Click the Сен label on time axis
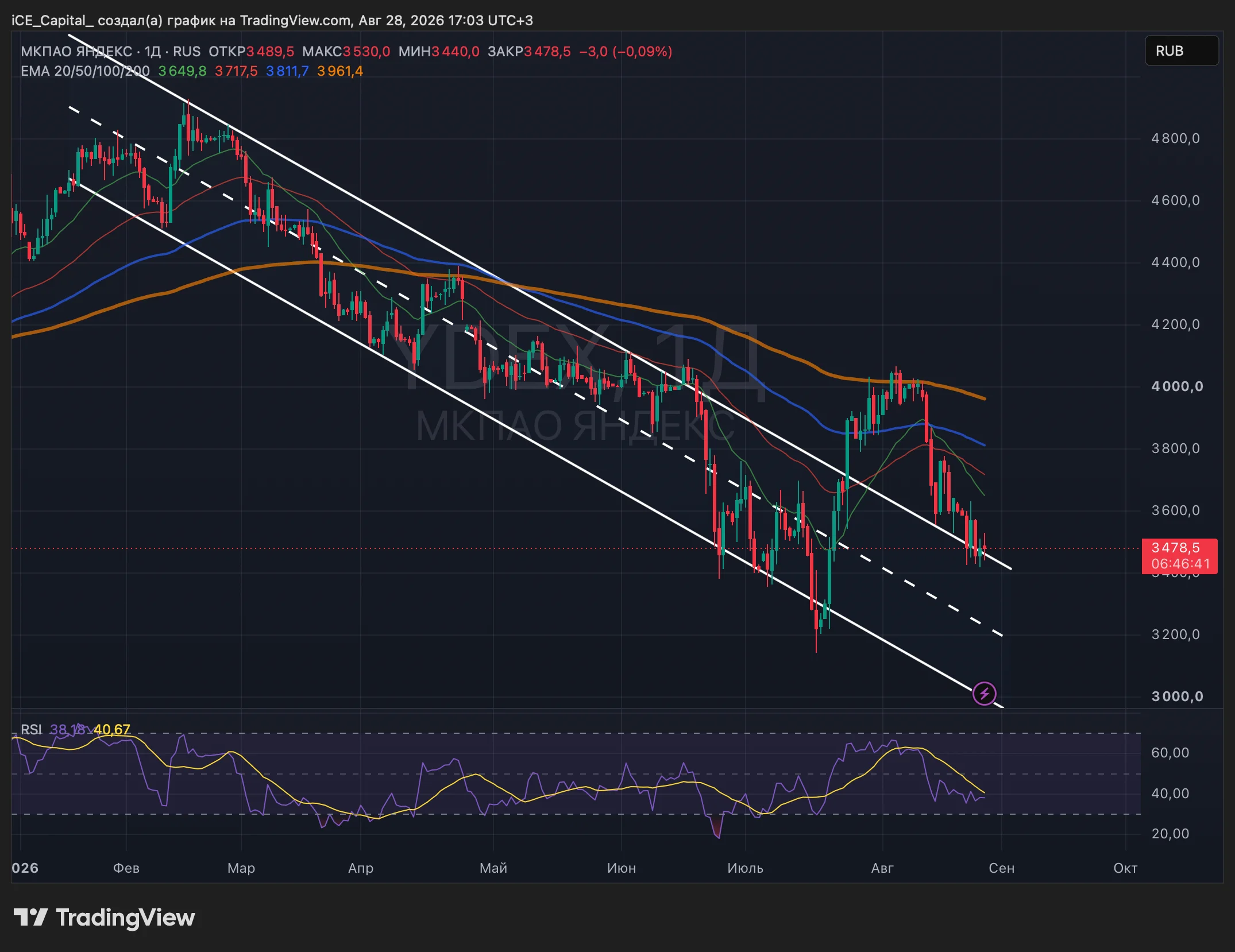Image resolution: width=1235 pixels, height=952 pixels. point(1002,868)
